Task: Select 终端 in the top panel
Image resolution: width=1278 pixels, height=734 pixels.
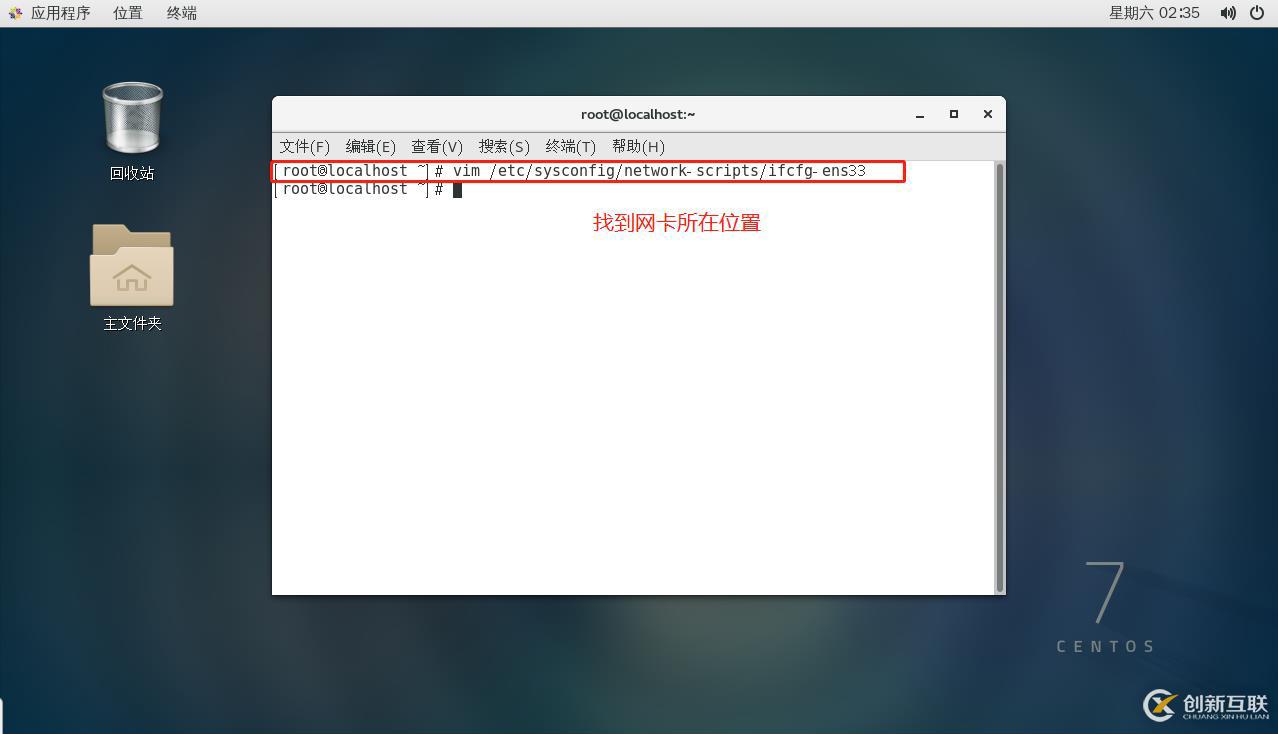Action: pyautogui.click(x=182, y=13)
